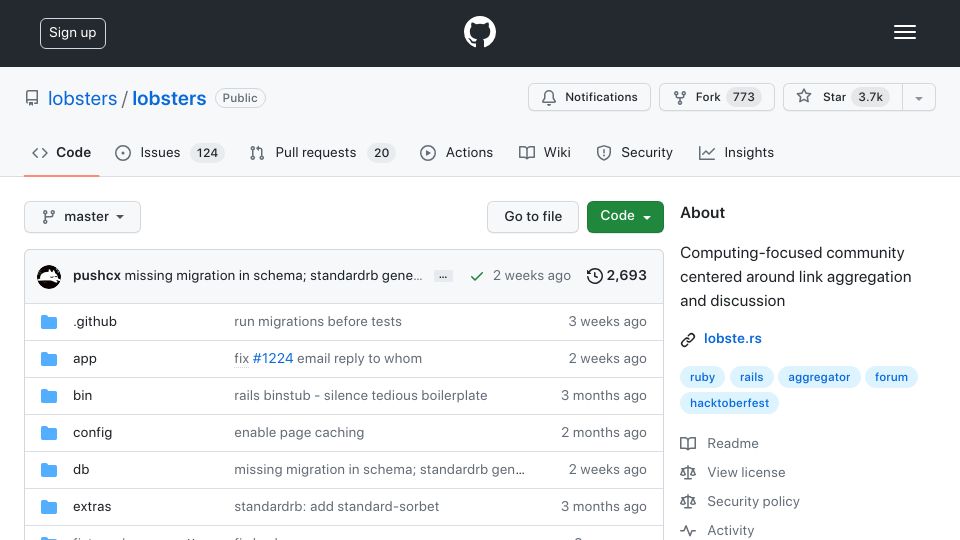The height and width of the screenshot is (540, 960).
Task: Open the hamburger navigation menu
Action: (904, 32)
